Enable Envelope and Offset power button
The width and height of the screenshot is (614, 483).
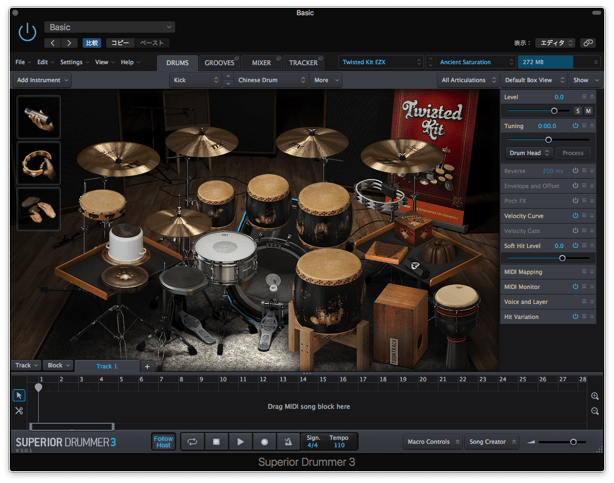tap(575, 186)
